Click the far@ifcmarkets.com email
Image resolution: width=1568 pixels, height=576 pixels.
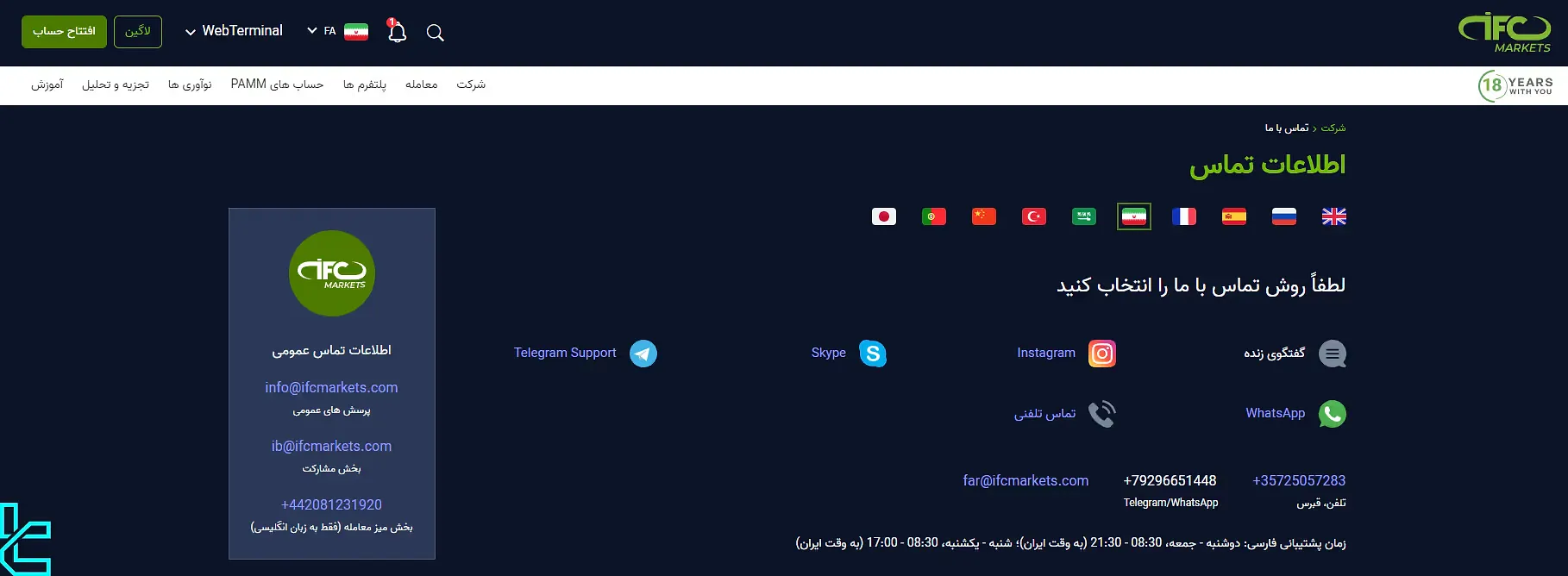[x=1025, y=480]
